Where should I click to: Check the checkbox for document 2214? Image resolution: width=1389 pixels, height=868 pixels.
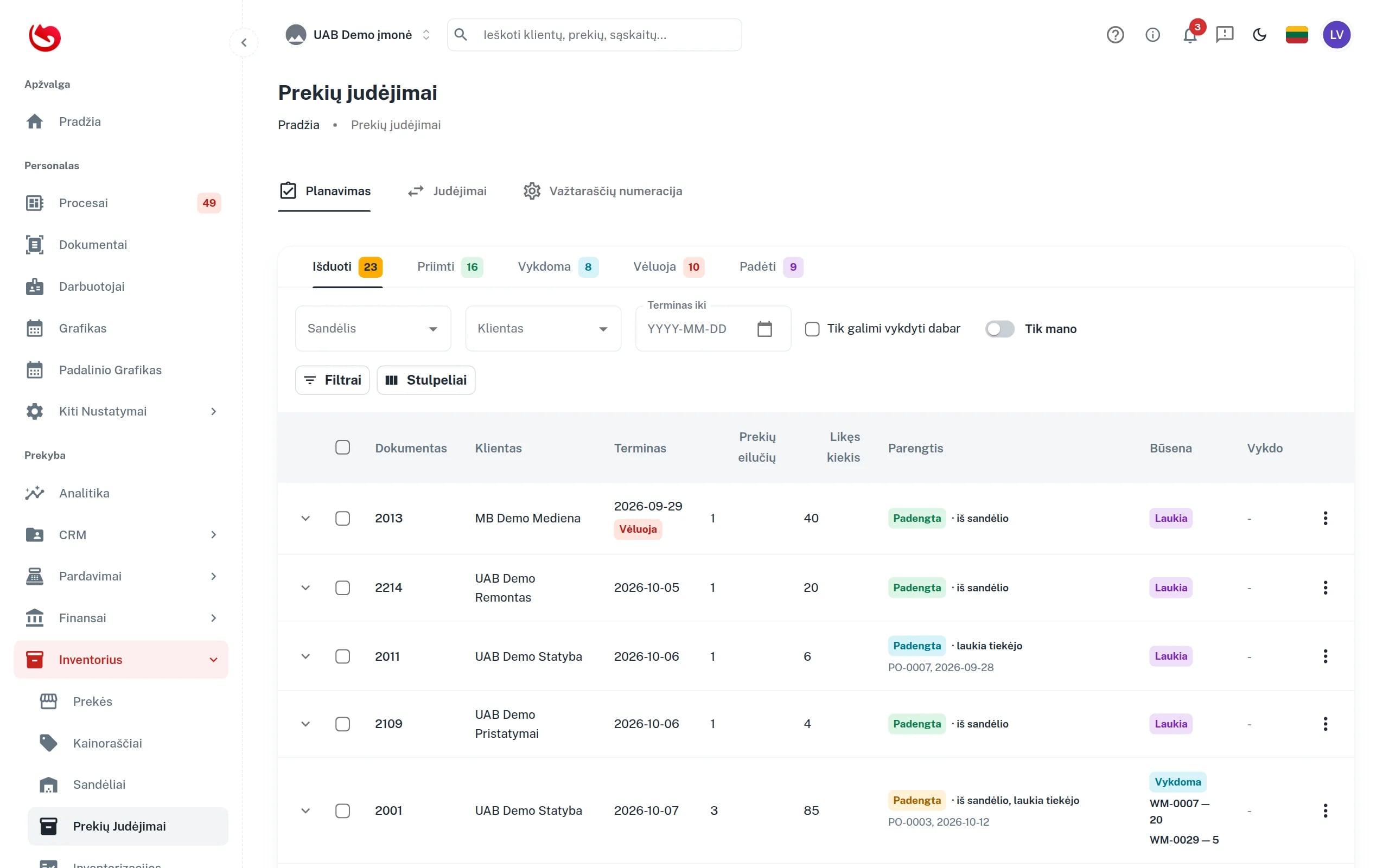[x=343, y=588]
